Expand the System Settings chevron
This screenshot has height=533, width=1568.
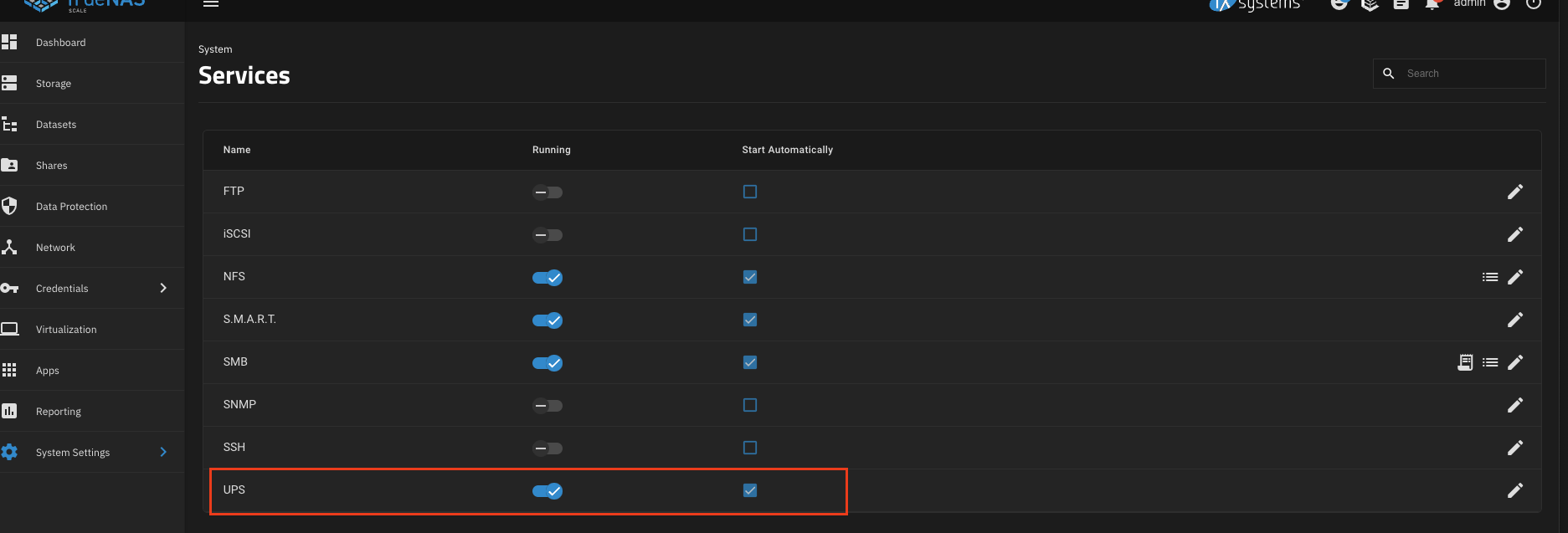tap(163, 452)
